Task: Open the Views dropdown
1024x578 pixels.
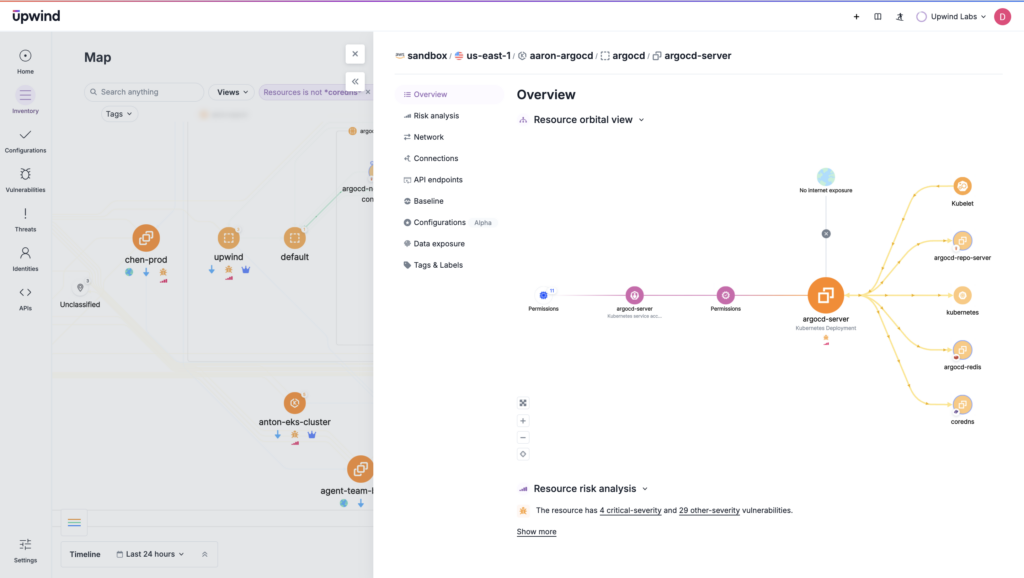Action: tap(232, 93)
